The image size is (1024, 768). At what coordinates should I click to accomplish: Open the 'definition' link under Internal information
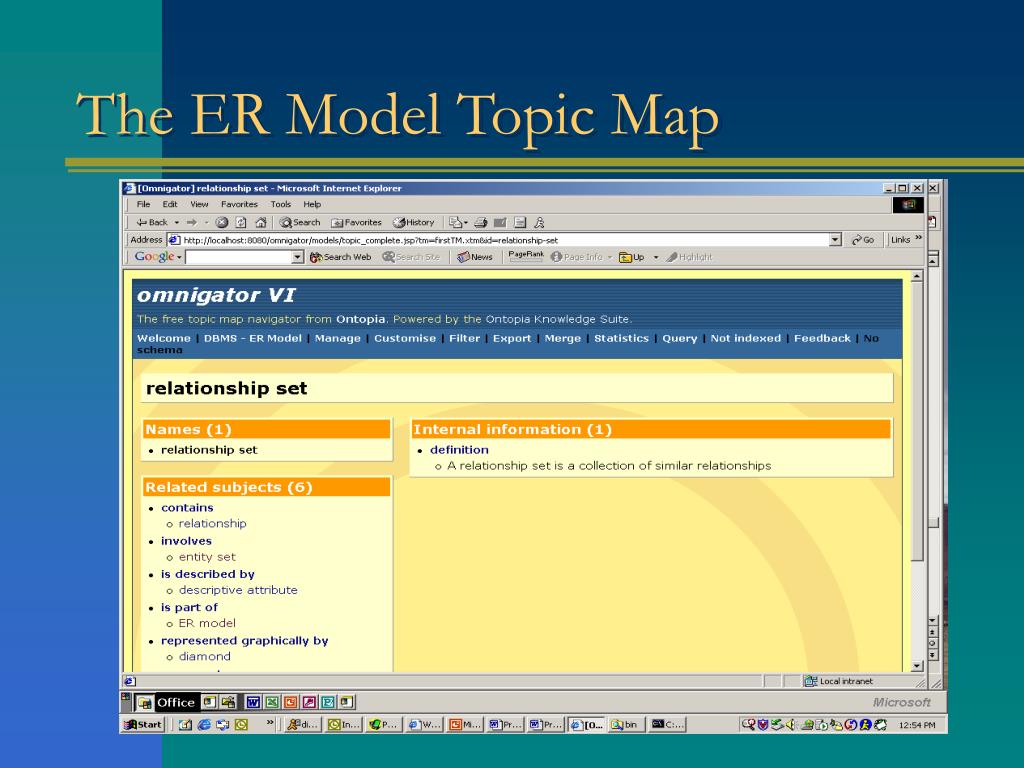(x=459, y=450)
